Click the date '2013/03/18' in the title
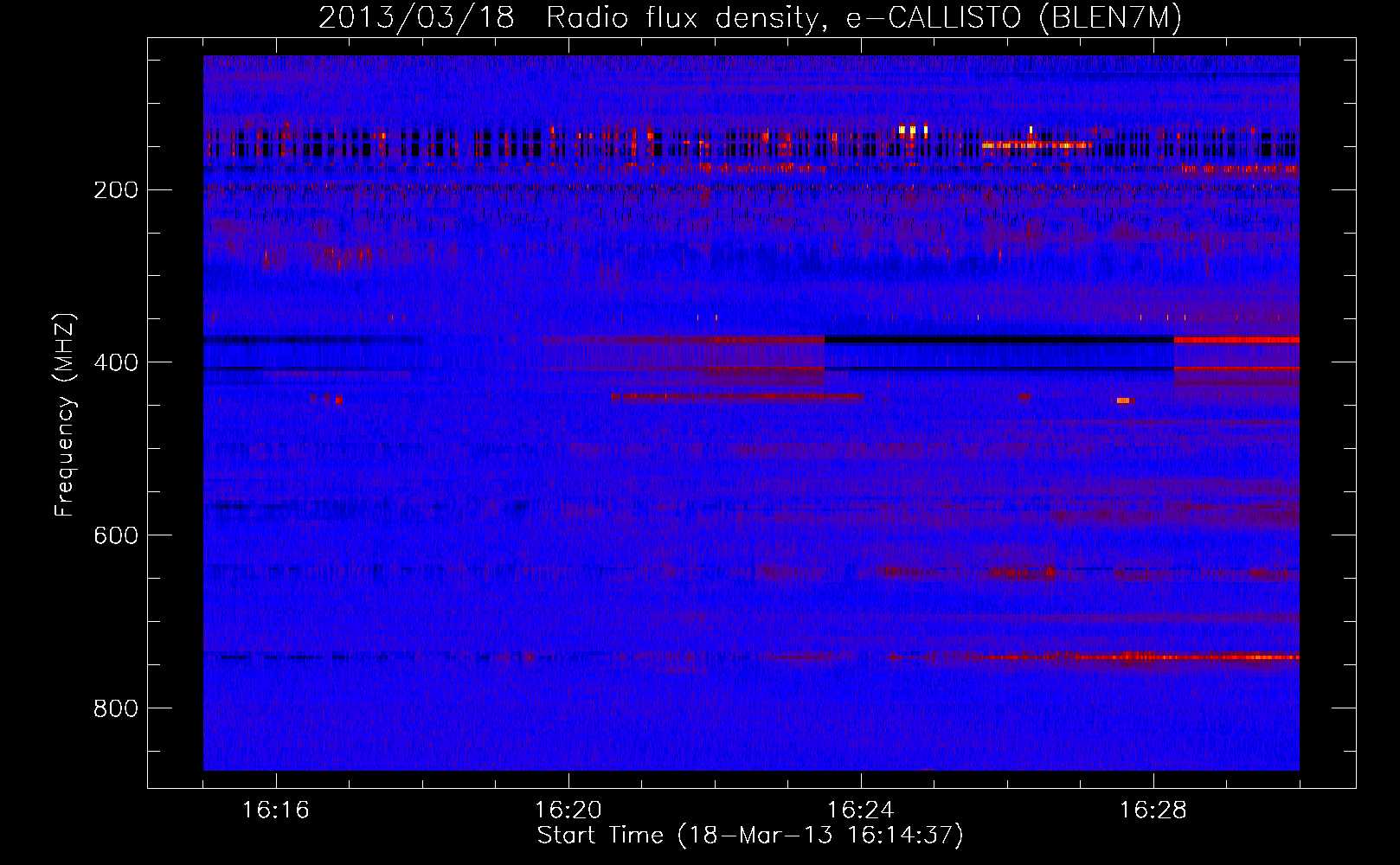The width and height of the screenshot is (1400, 865). (x=416, y=18)
